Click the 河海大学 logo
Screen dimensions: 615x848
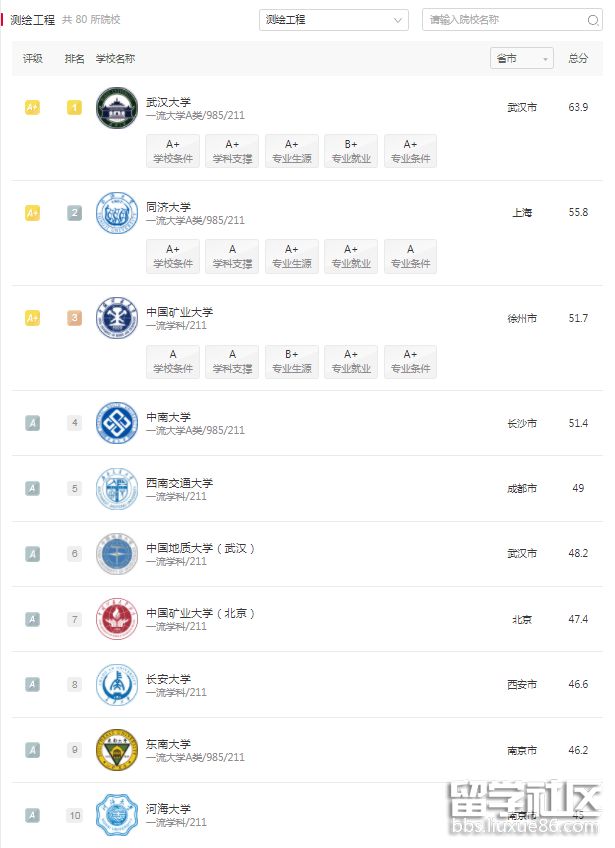pos(117,814)
